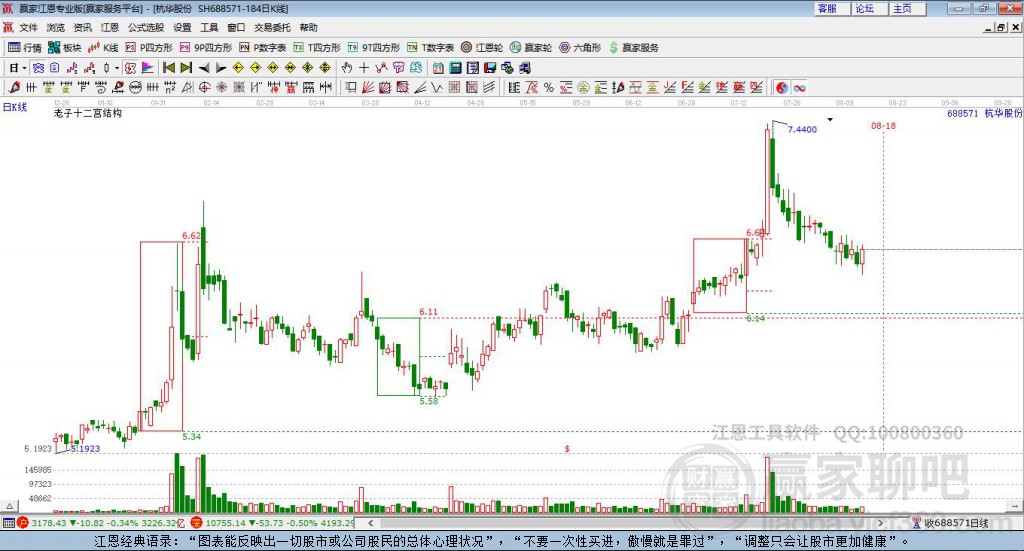Open the 文件 menu

pos(28,27)
